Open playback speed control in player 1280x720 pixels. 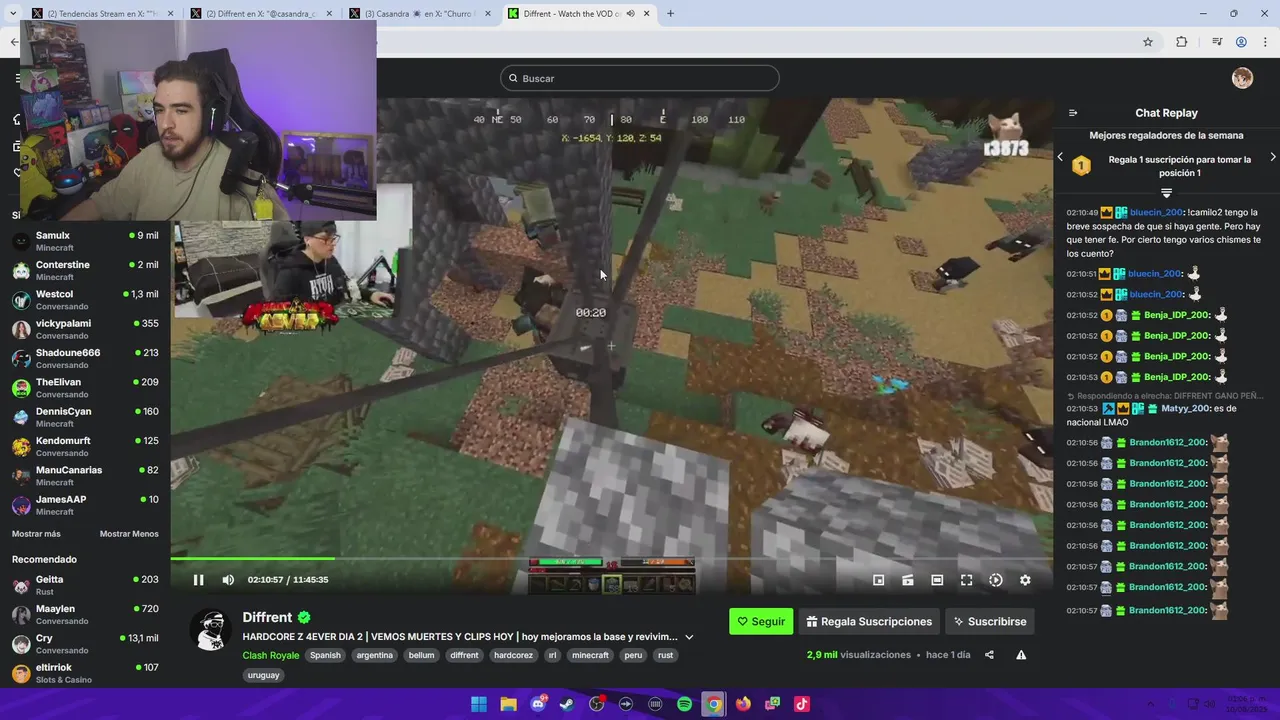coord(996,580)
